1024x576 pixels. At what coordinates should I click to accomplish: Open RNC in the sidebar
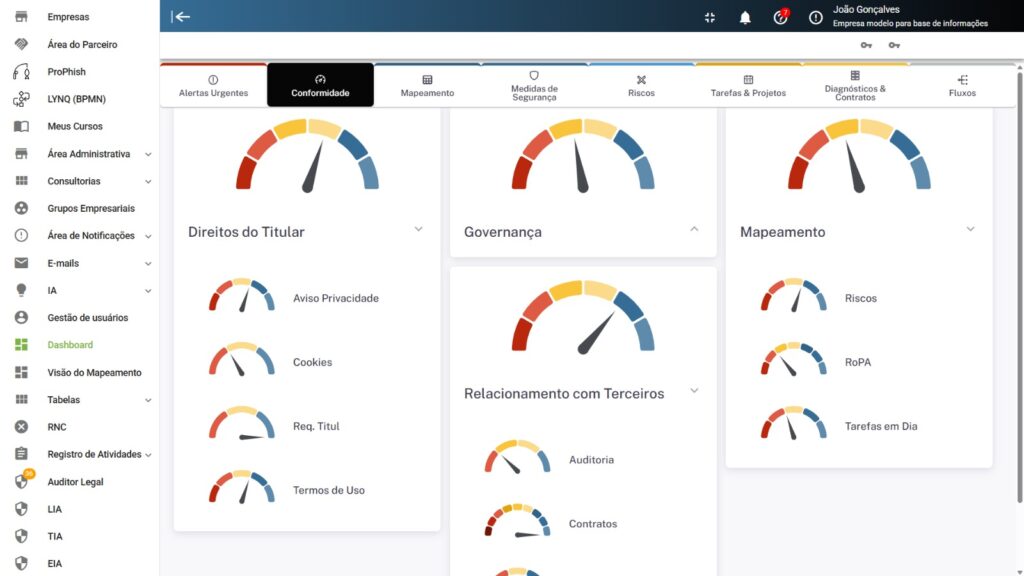[x=58, y=427]
